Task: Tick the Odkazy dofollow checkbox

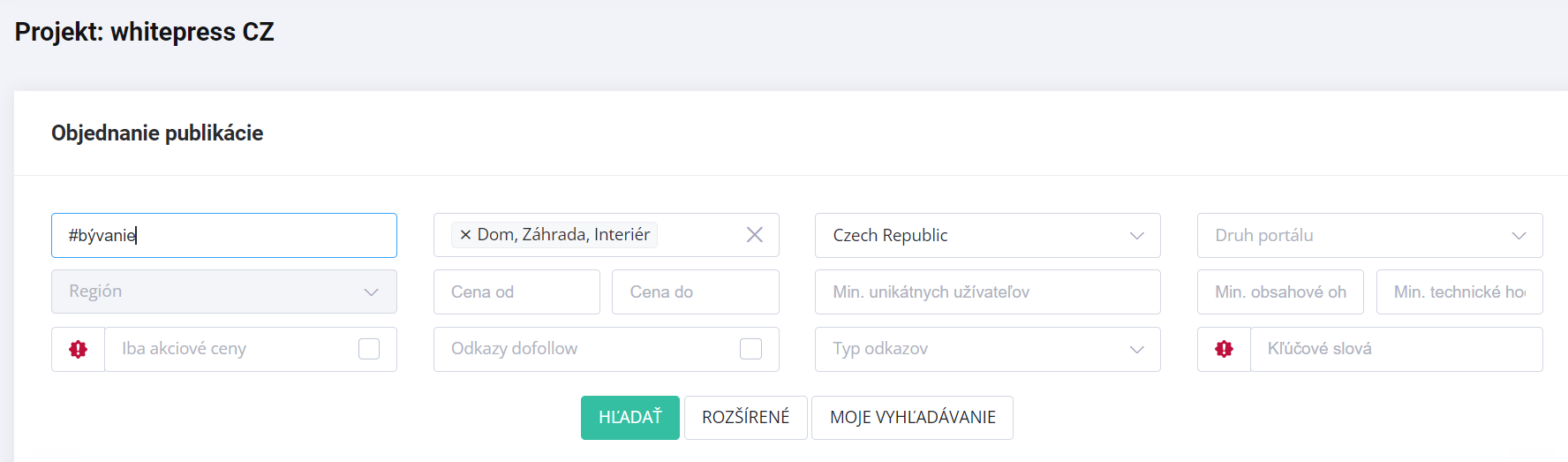Action: tap(751, 349)
